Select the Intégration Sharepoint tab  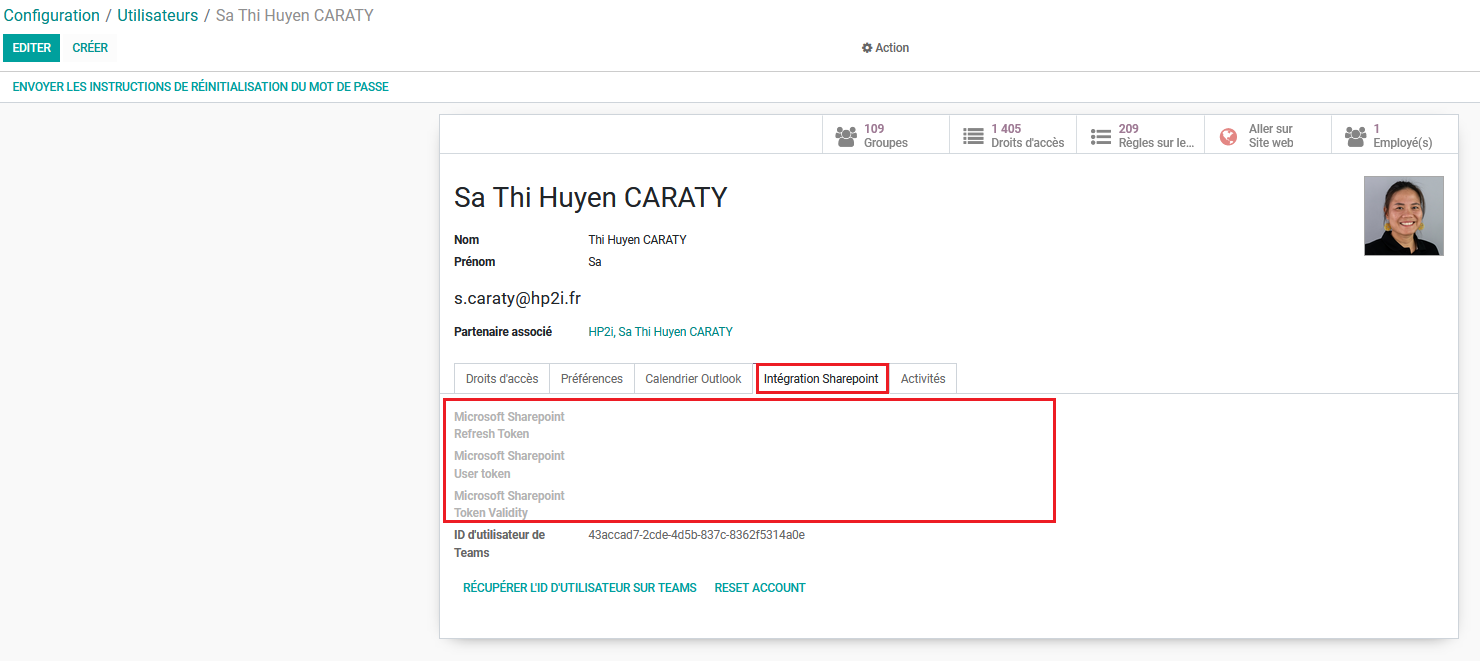tap(821, 379)
